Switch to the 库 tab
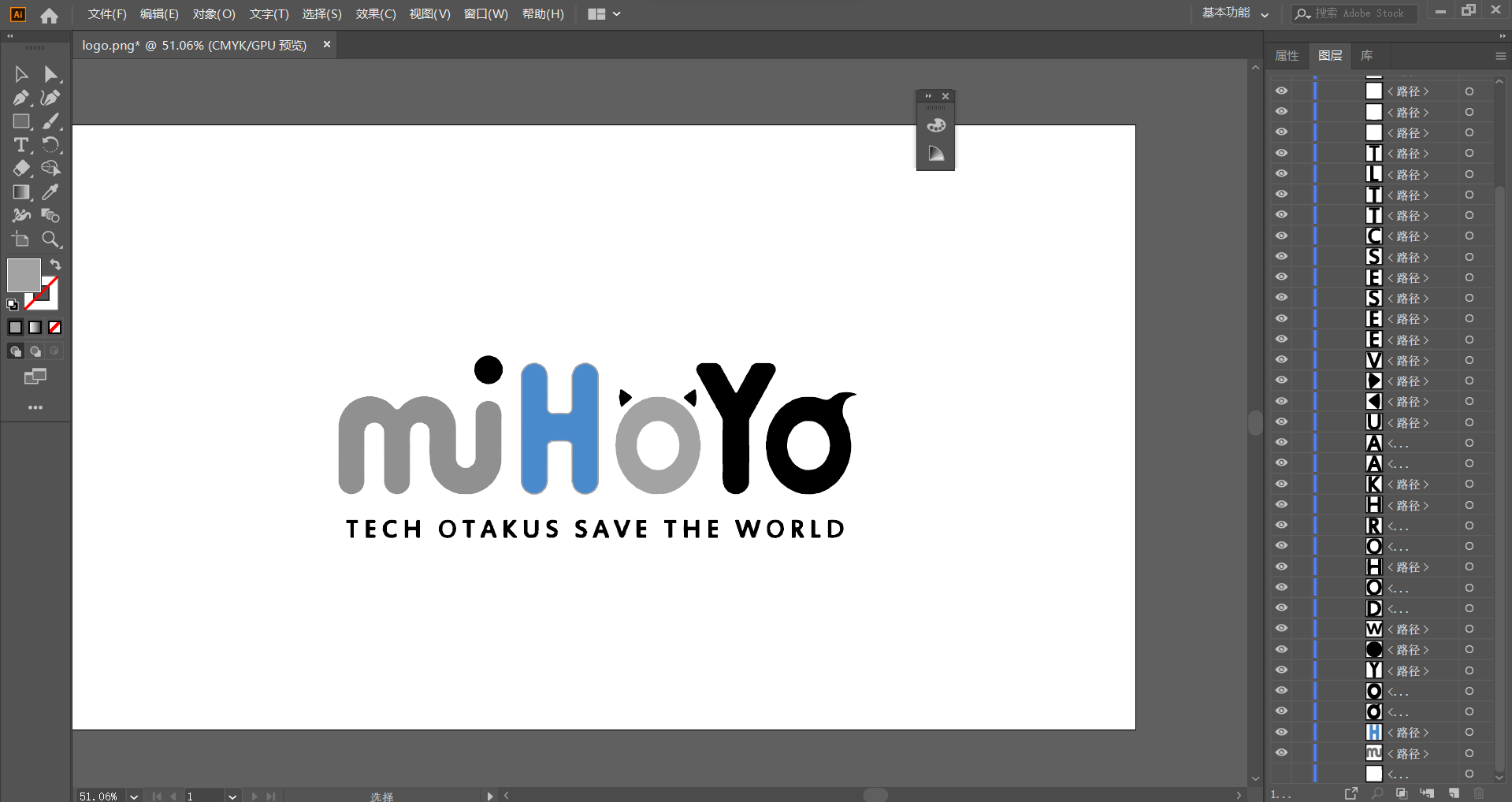Image resolution: width=1512 pixels, height=802 pixels. click(x=1366, y=56)
